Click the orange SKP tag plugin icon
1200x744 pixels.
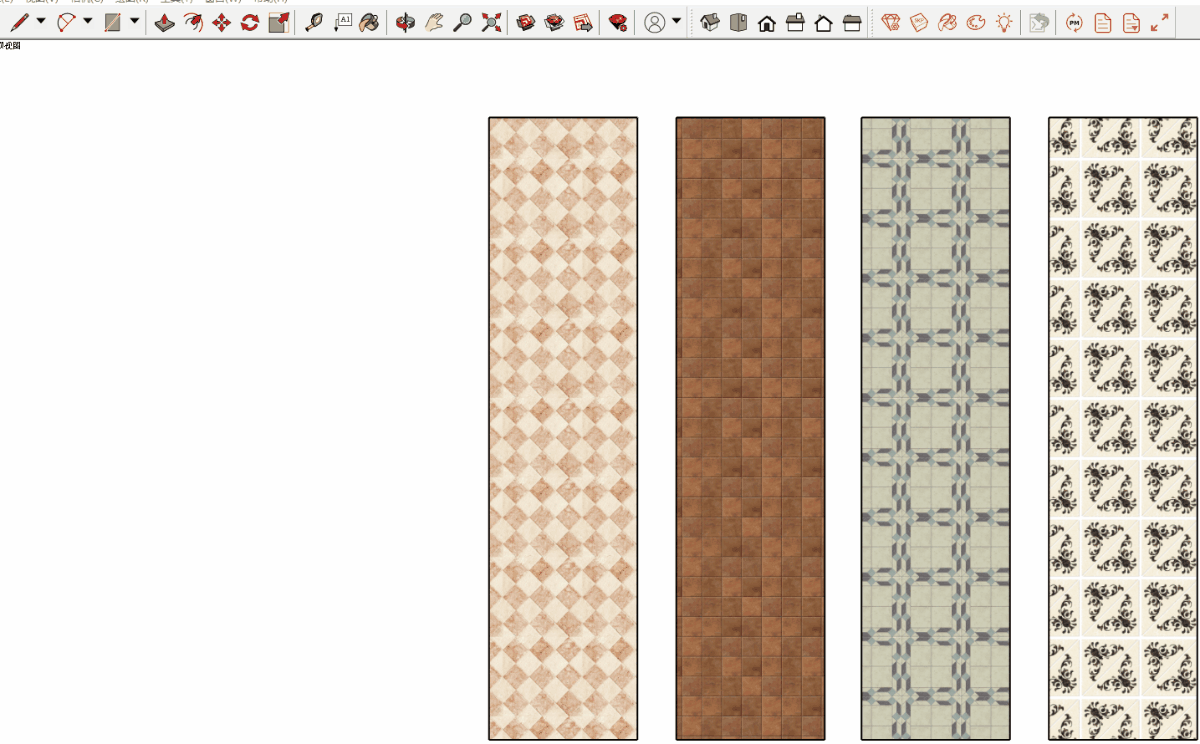(920, 22)
